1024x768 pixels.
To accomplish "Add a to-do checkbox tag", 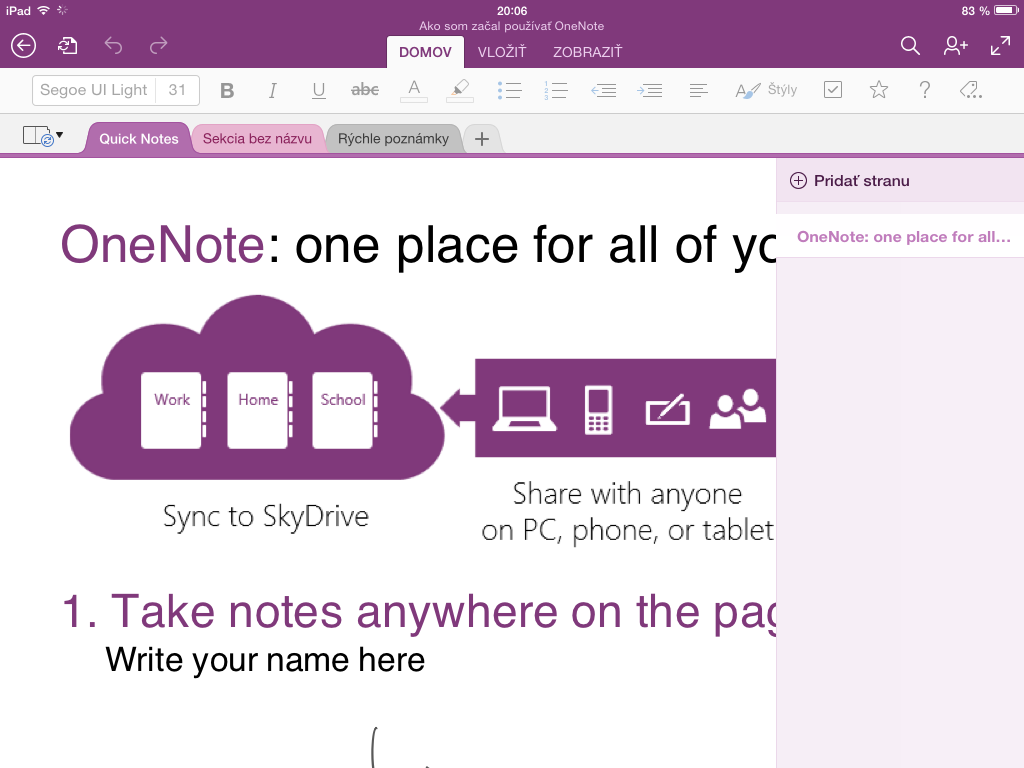I will point(833,89).
